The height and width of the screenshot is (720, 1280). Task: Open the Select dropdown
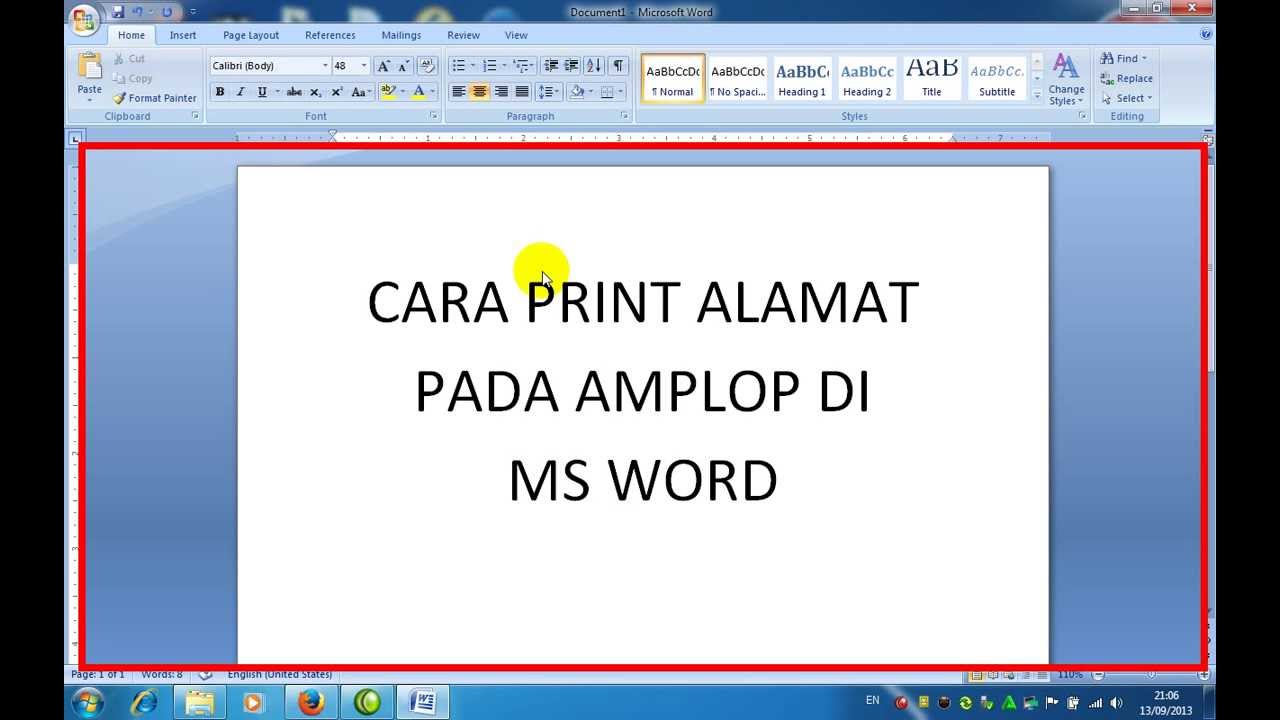(x=1126, y=98)
